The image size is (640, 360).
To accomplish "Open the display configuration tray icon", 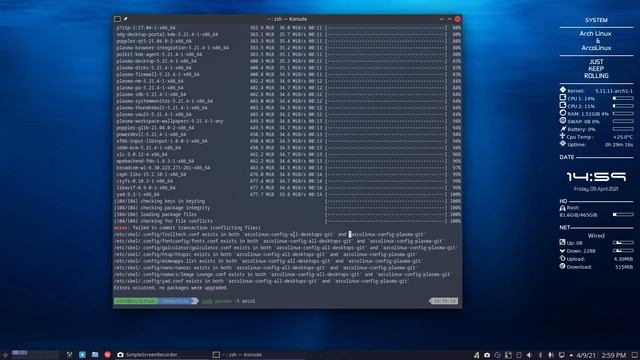I will [x=562, y=355].
